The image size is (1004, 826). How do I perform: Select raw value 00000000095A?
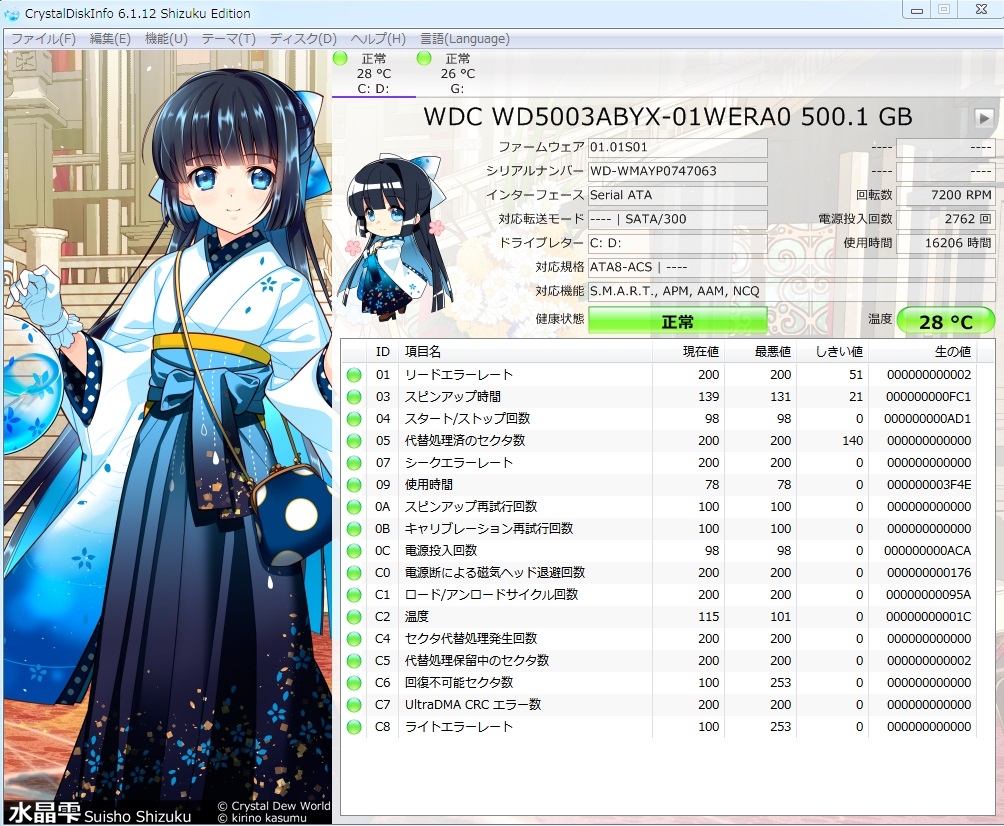928,595
